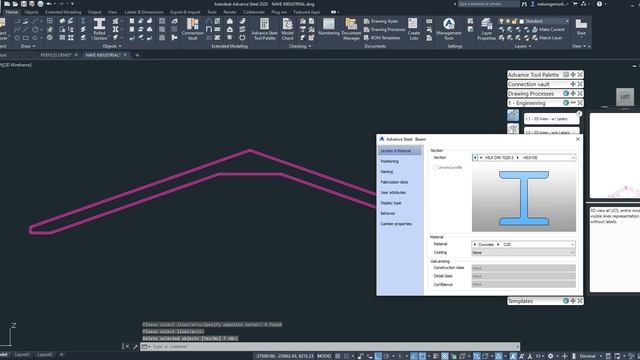This screenshot has width=640, height=360.
Task: Expand the Draw panel dropdown
Action: [x=28, y=47]
